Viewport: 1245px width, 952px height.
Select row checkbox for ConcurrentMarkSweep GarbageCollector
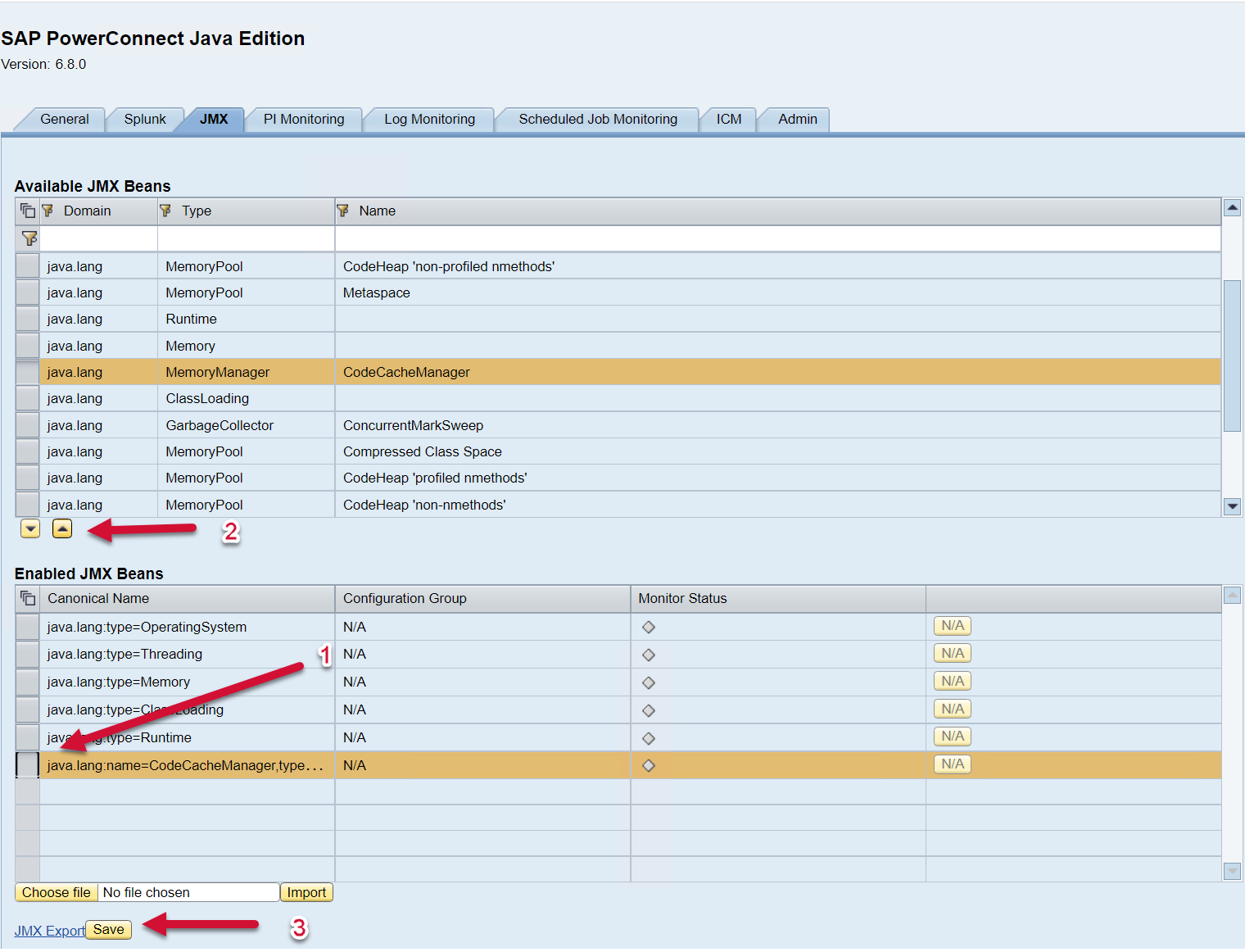pos(28,425)
